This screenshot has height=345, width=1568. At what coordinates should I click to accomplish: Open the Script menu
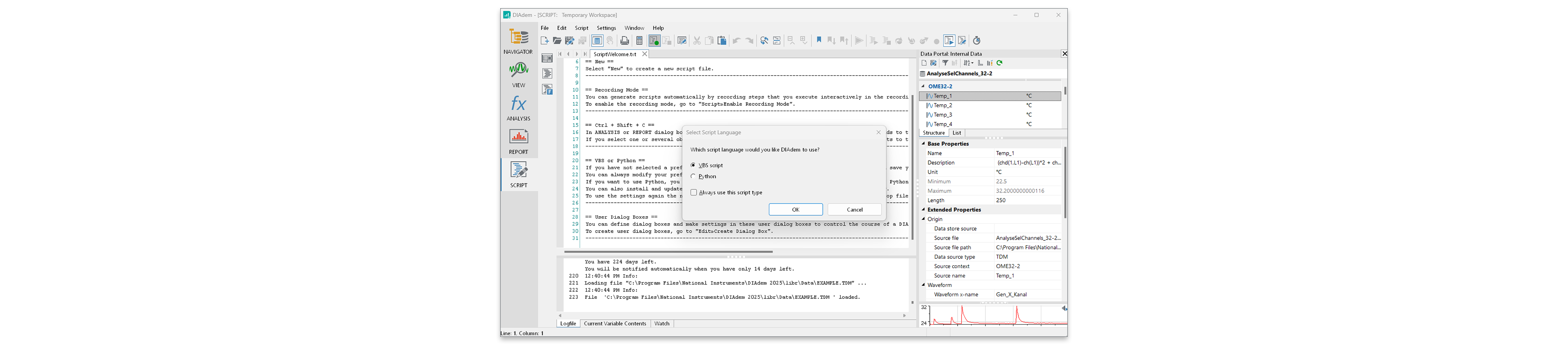click(x=581, y=28)
